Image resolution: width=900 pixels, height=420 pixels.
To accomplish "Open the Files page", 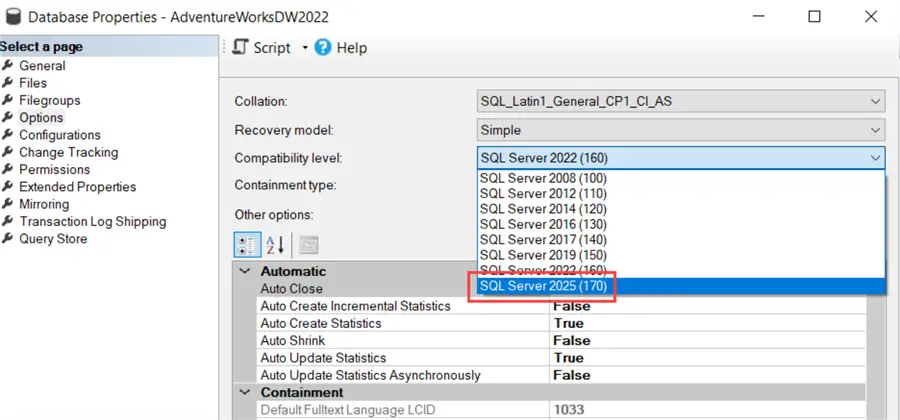I will [33, 83].
